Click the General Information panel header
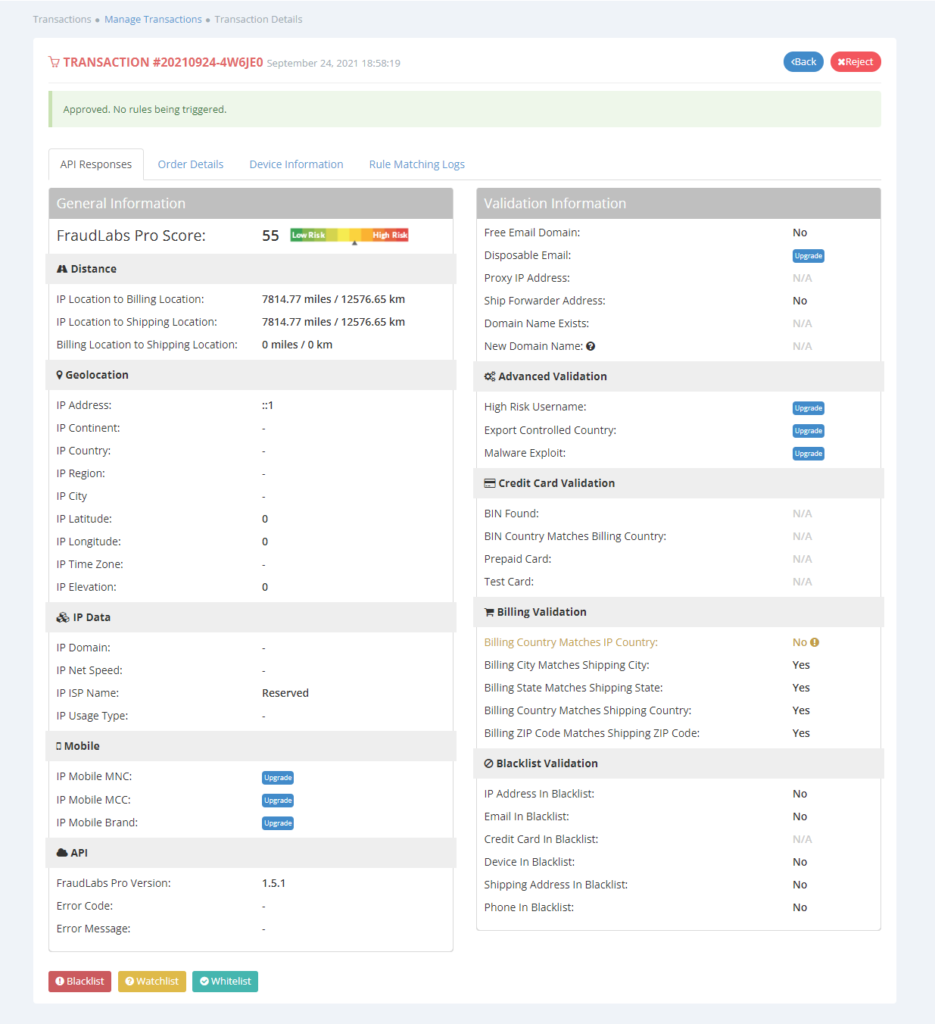The height and width of the screenshot is (1024, 935). pyautogui.click(x=251, y=204)
